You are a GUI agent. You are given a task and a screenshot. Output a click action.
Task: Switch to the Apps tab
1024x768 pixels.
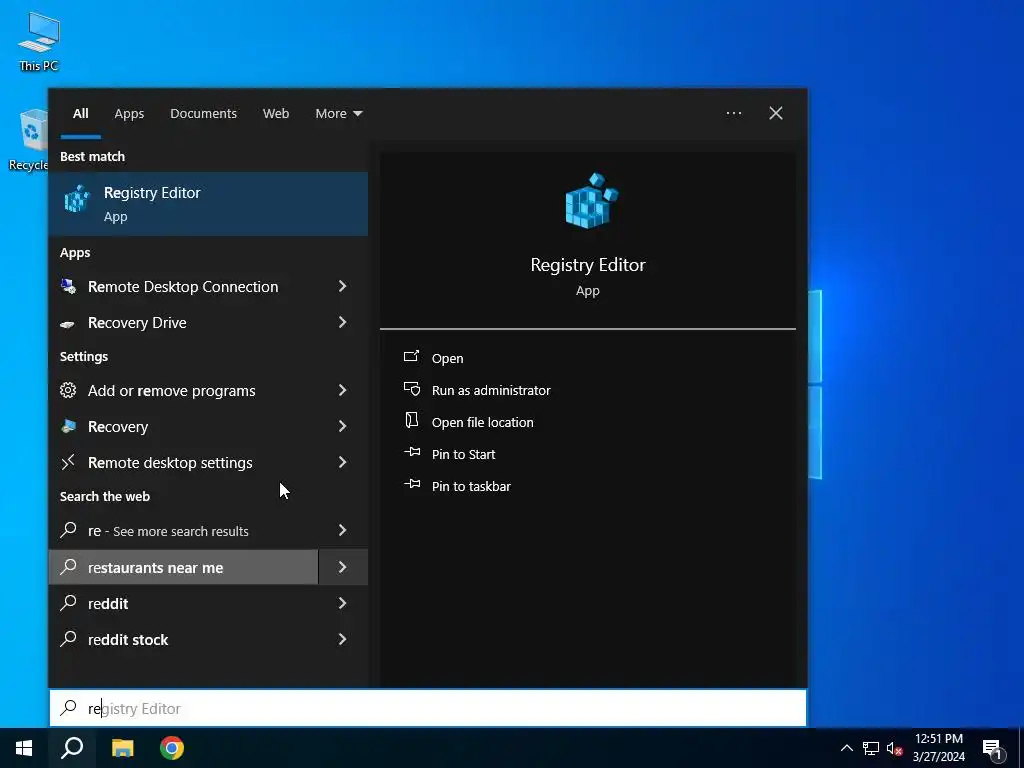129,114
